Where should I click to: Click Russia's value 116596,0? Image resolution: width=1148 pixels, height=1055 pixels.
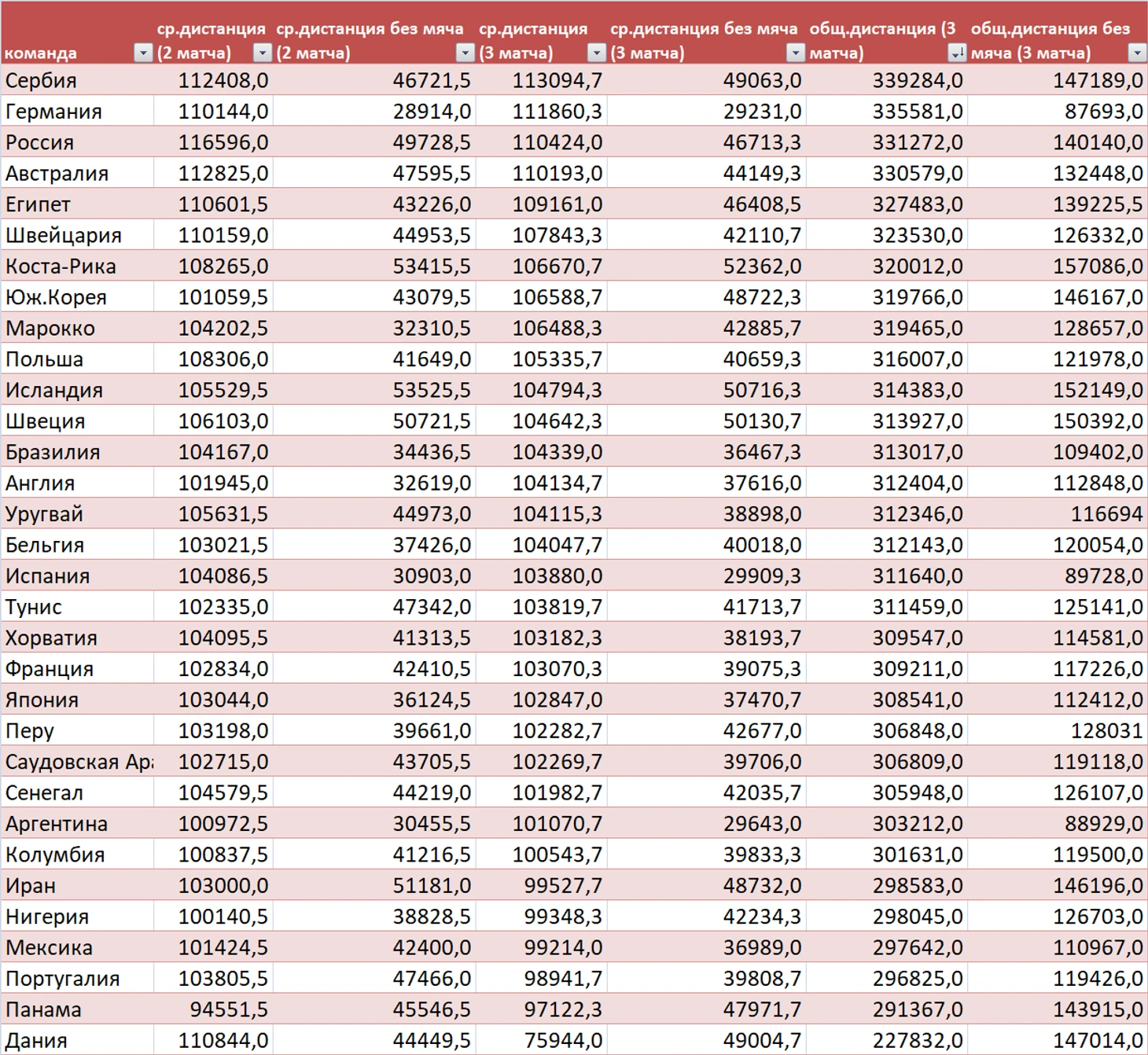tap(223, 142)
